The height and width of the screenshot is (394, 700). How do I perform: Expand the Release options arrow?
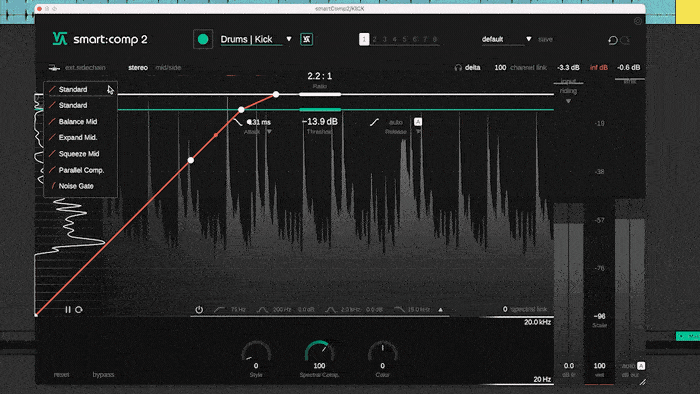point(418,132)
